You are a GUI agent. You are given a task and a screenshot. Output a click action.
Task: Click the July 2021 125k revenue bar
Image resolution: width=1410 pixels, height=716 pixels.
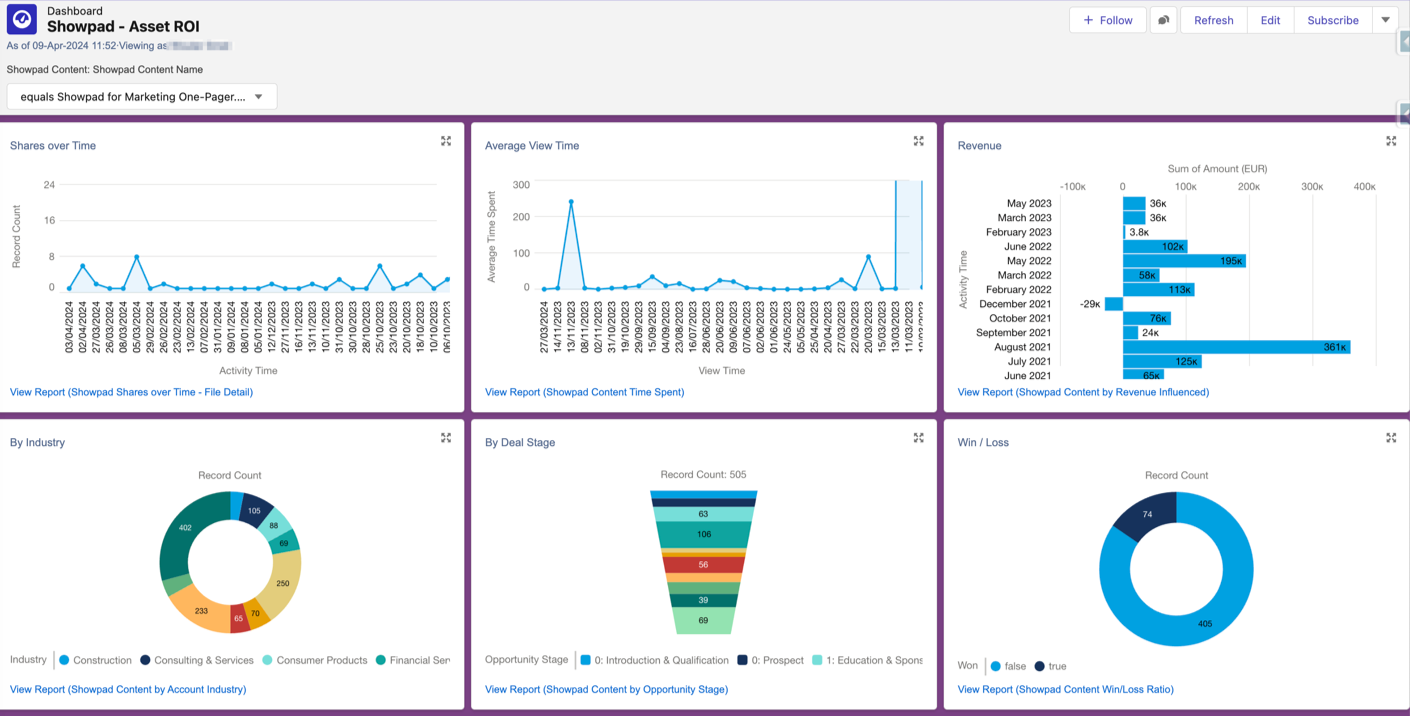tap(1162, 361)
